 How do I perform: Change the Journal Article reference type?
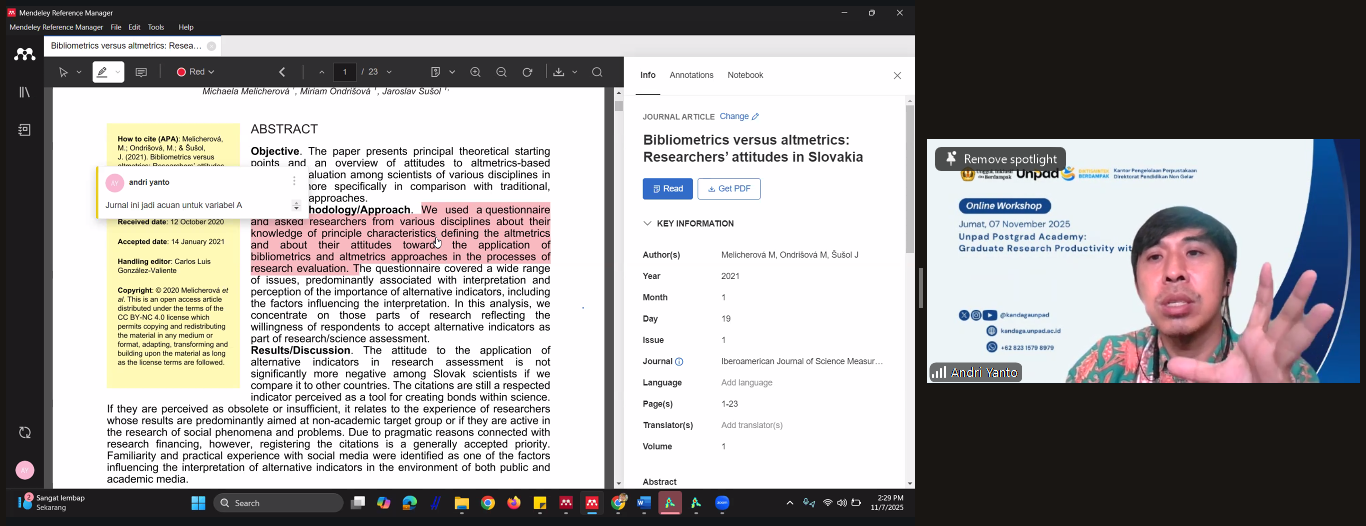(740, 117)
